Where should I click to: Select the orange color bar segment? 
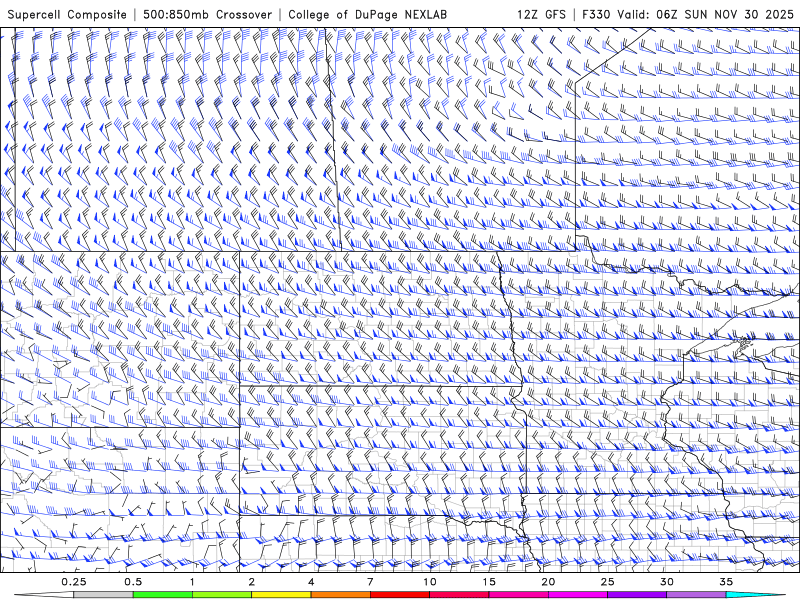point(340,595)
